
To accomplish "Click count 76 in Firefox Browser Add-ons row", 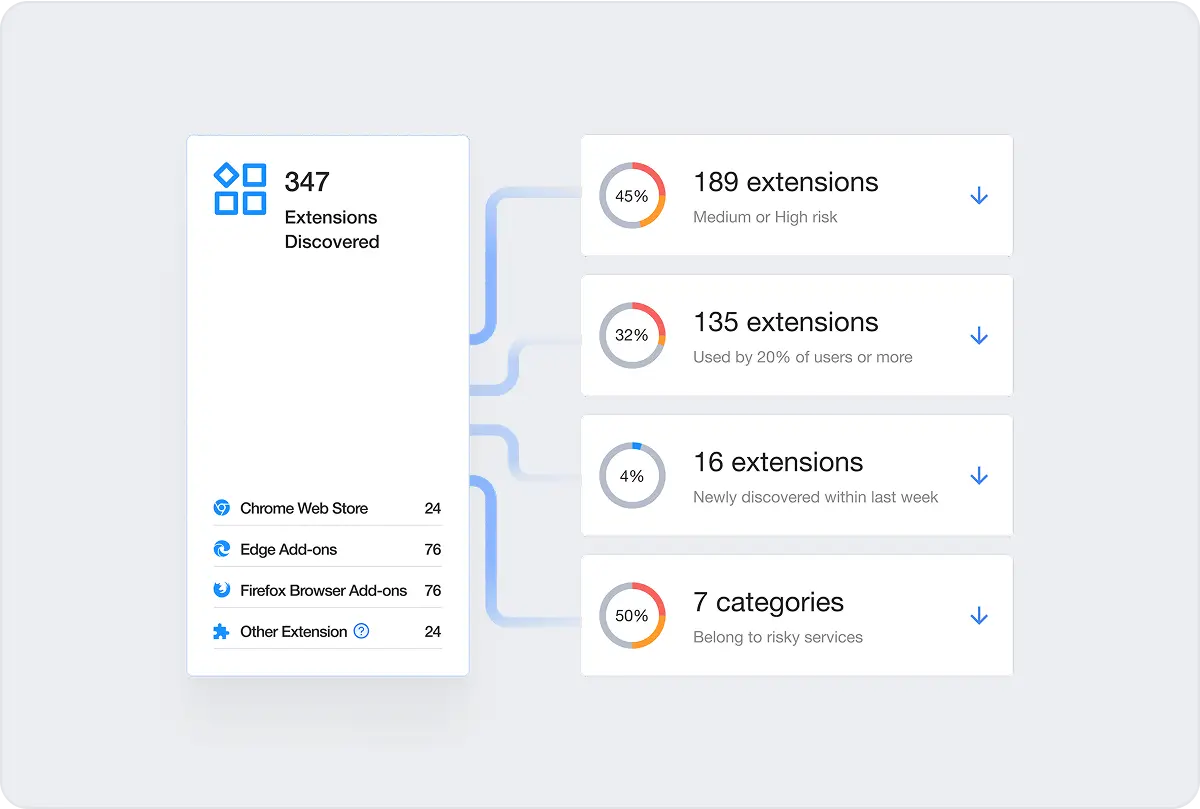I will click(432, 590).
